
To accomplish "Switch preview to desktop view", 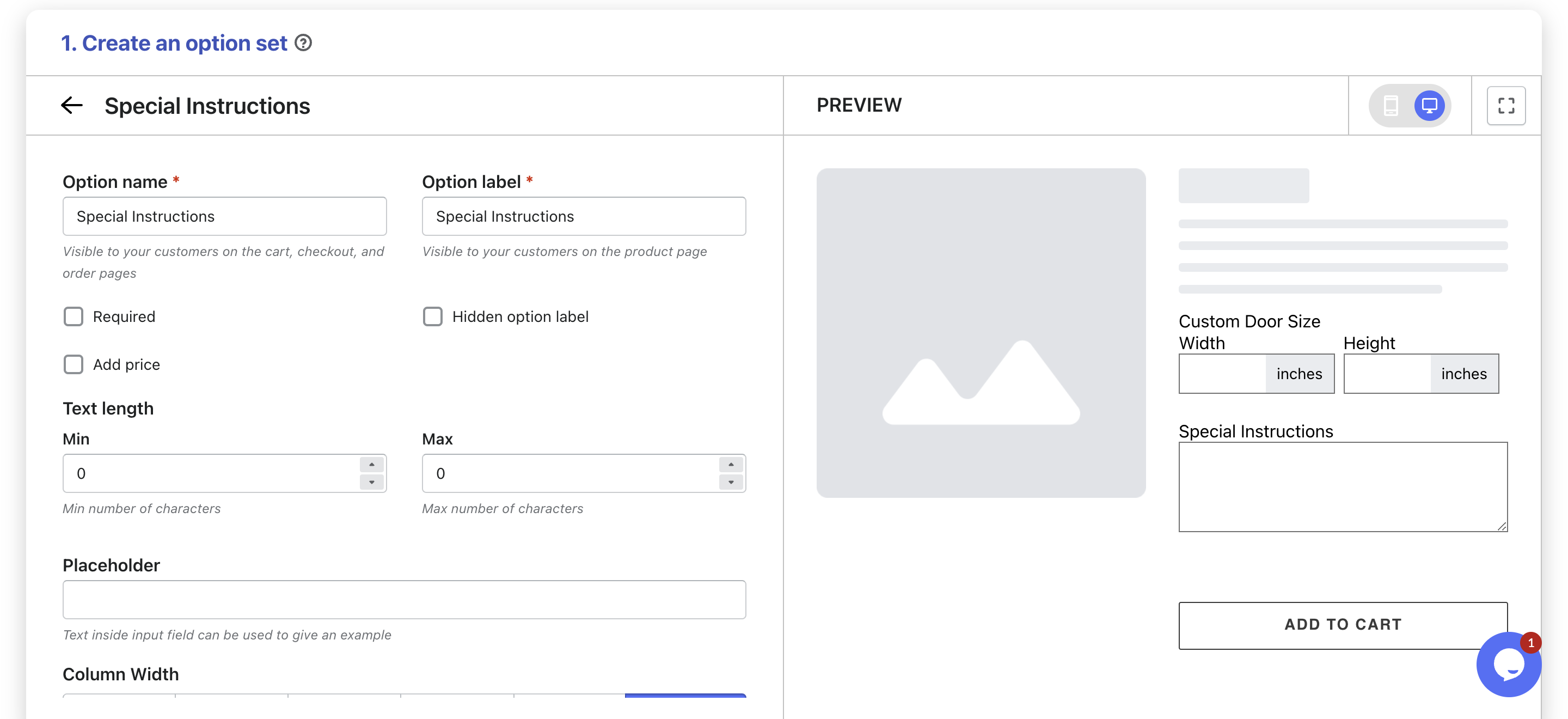I will pos(1429,105).
